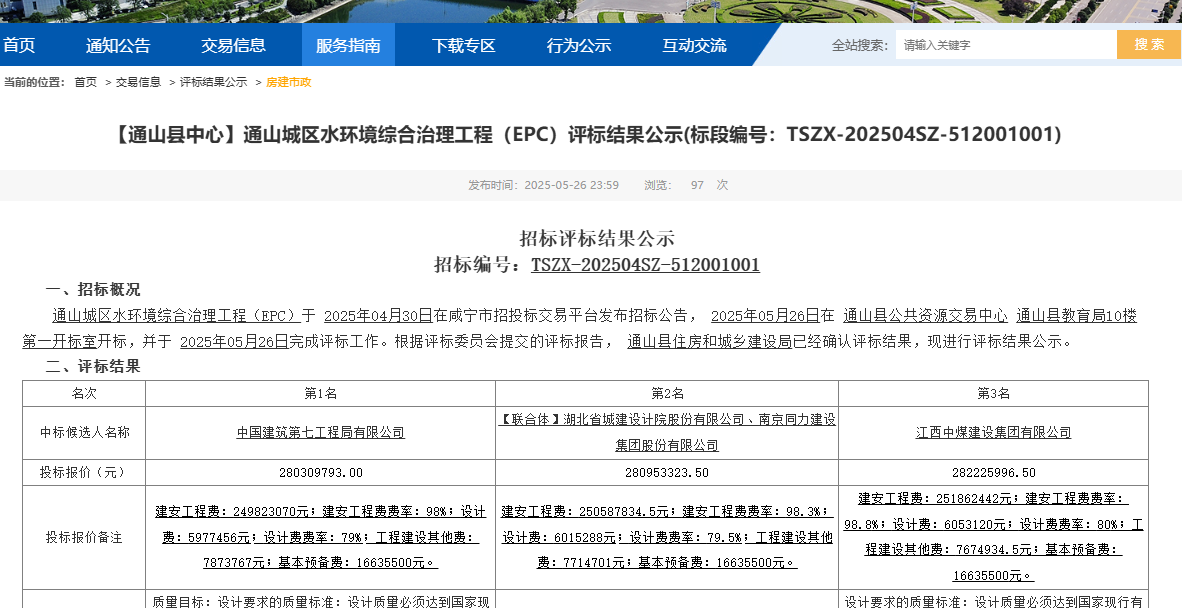Open the 首页 navigation menu item
Viewport: 1182px width, 608px height.
19,45
